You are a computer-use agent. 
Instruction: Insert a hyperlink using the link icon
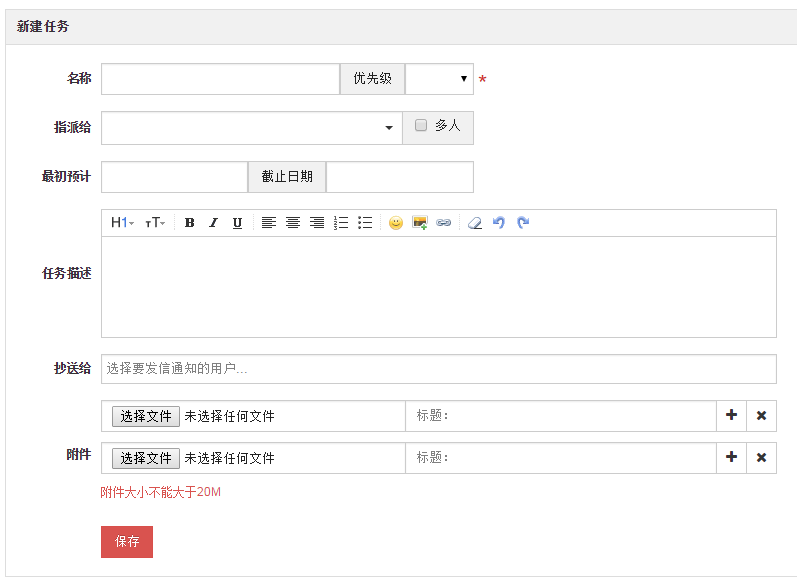(444, 223)
